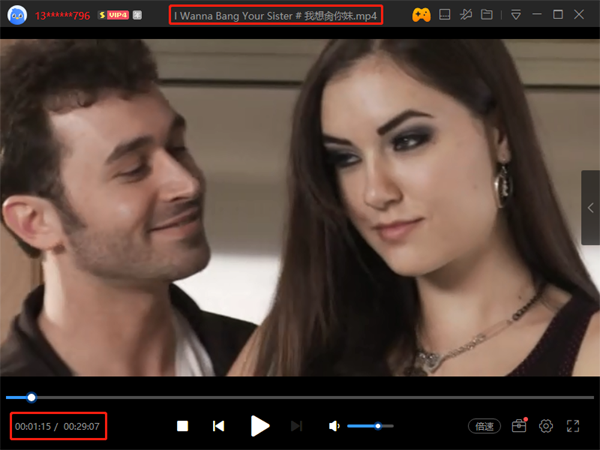
Task: Expand the side playlist panel arrow
Action: coord(590,207)
